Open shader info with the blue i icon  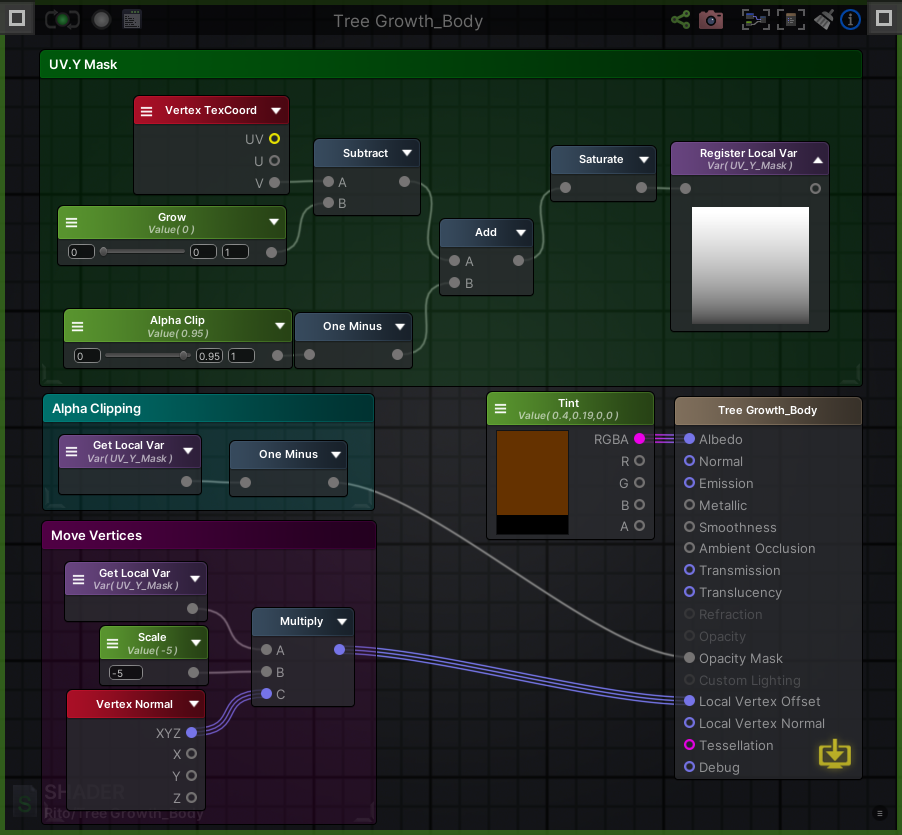[x=850, y=19]
